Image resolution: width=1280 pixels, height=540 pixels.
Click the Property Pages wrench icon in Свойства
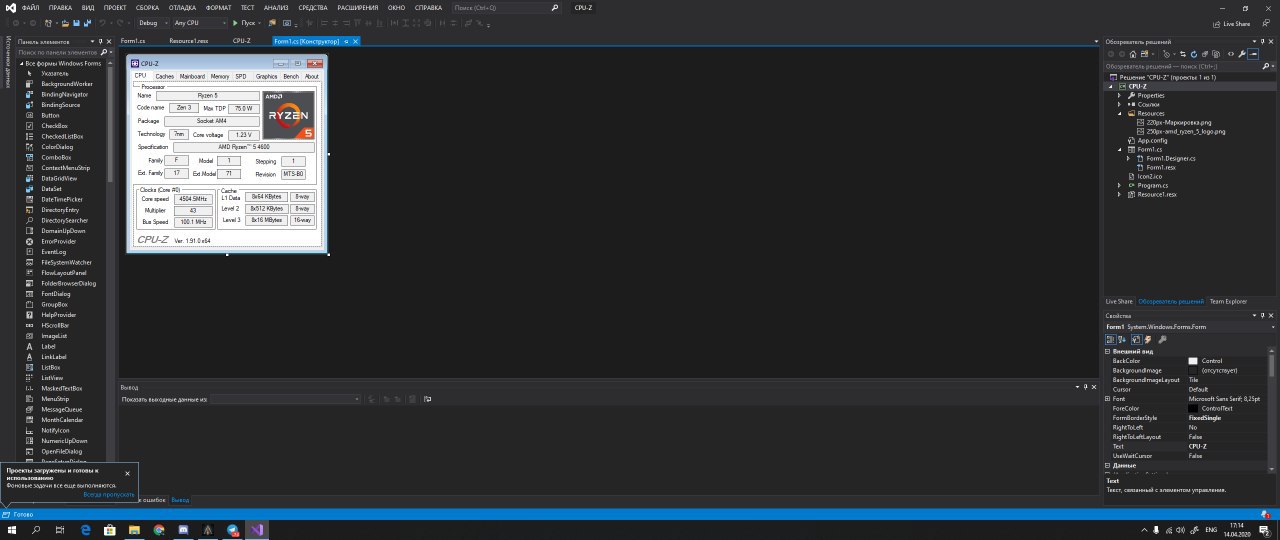[1162, 340]
